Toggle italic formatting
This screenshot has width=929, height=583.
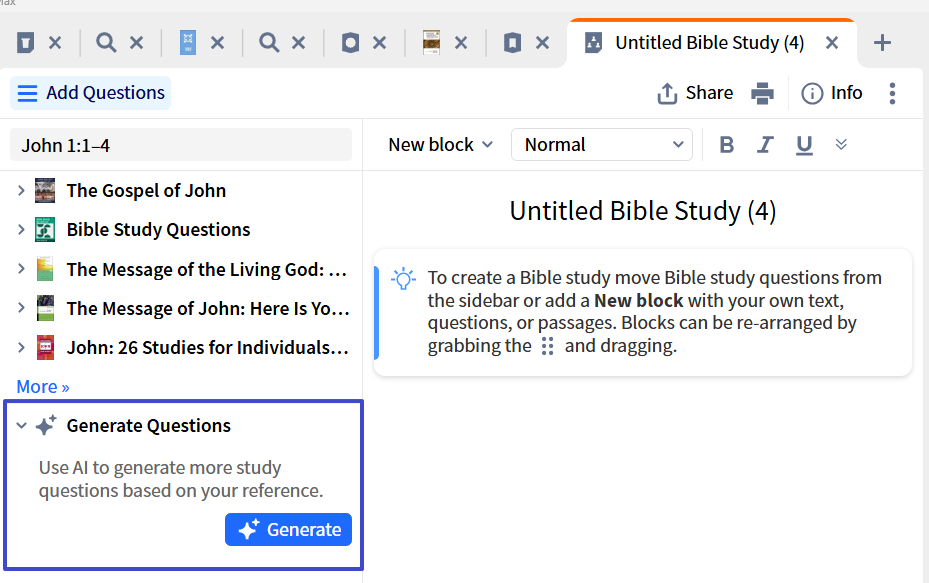pyautogui.click(x=765, y=145)
